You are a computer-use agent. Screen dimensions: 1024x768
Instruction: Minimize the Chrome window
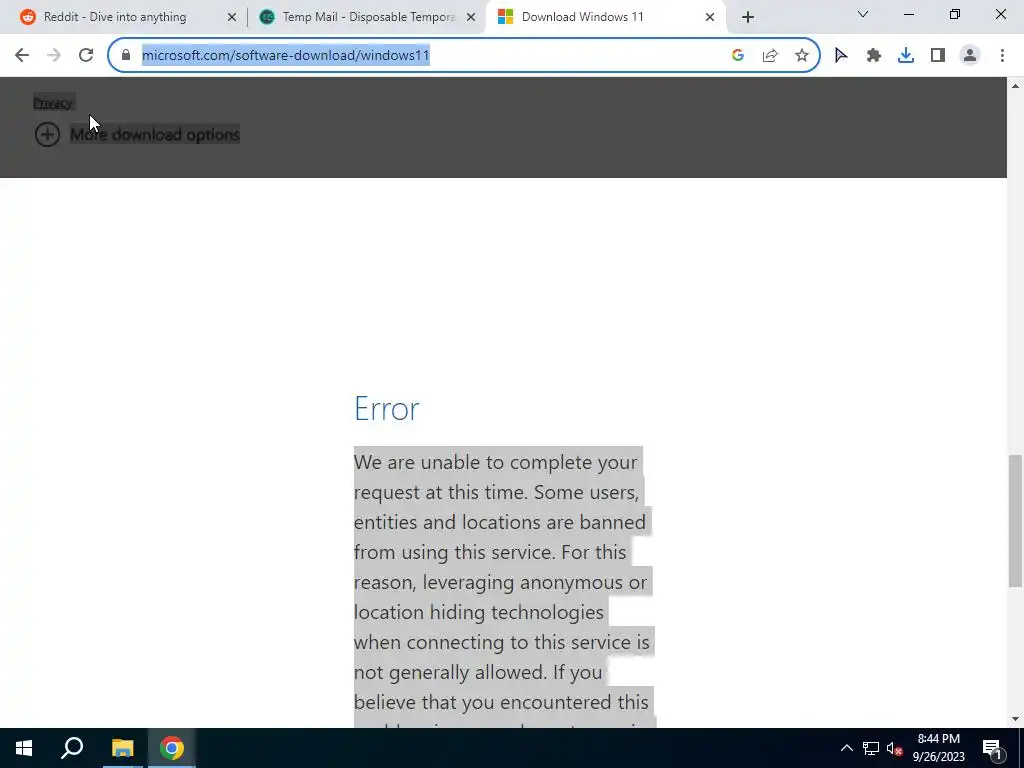908,14
